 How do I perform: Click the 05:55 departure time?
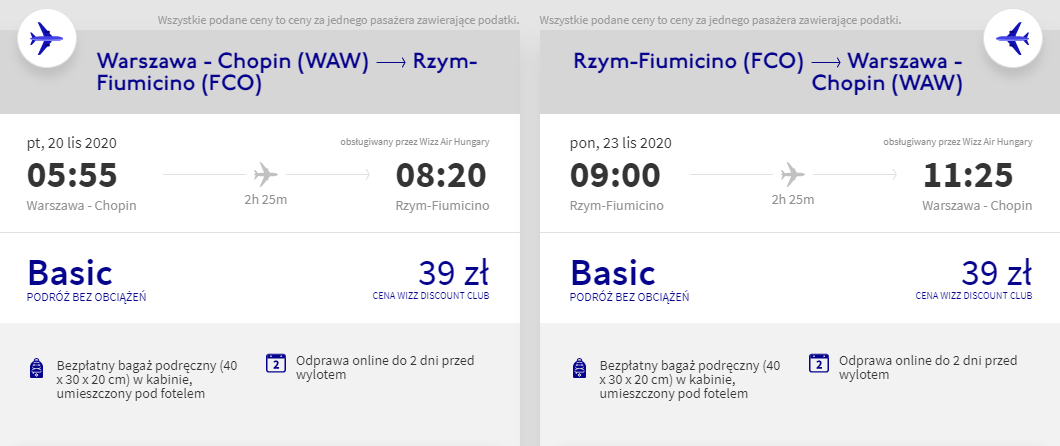[x=72, y=175]
